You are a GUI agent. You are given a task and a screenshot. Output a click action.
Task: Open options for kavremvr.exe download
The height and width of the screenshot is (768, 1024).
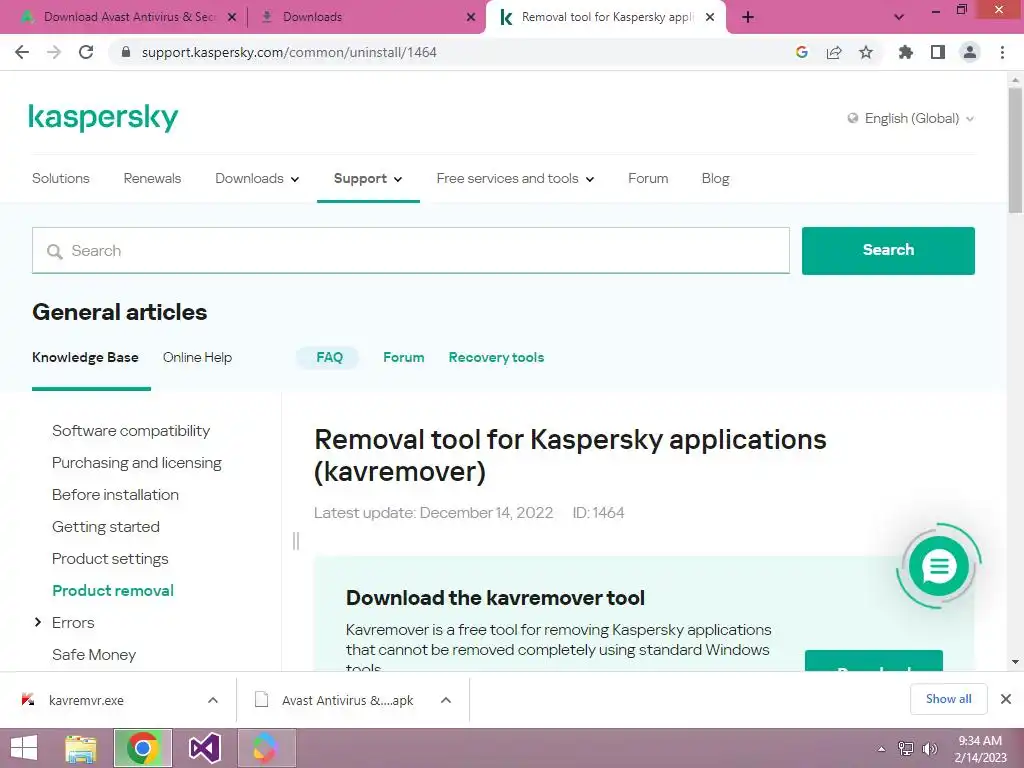[x=213, y=700]
